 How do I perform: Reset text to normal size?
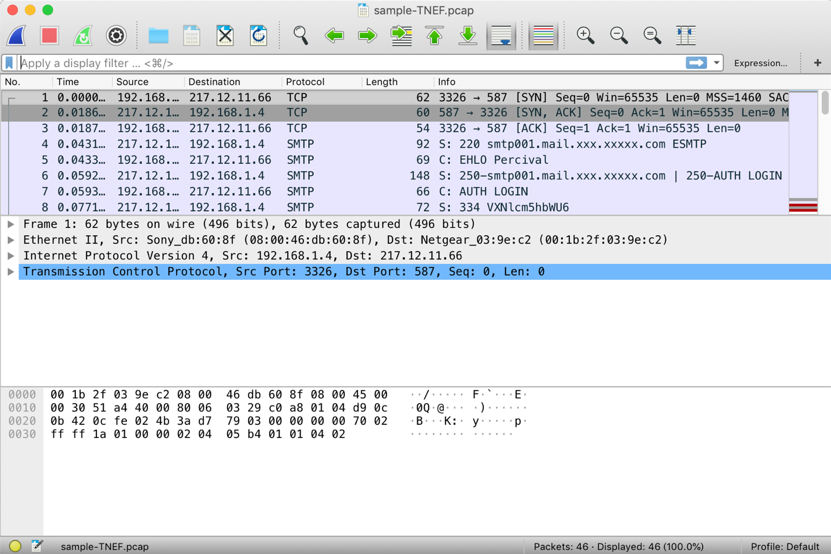point(652,36)
